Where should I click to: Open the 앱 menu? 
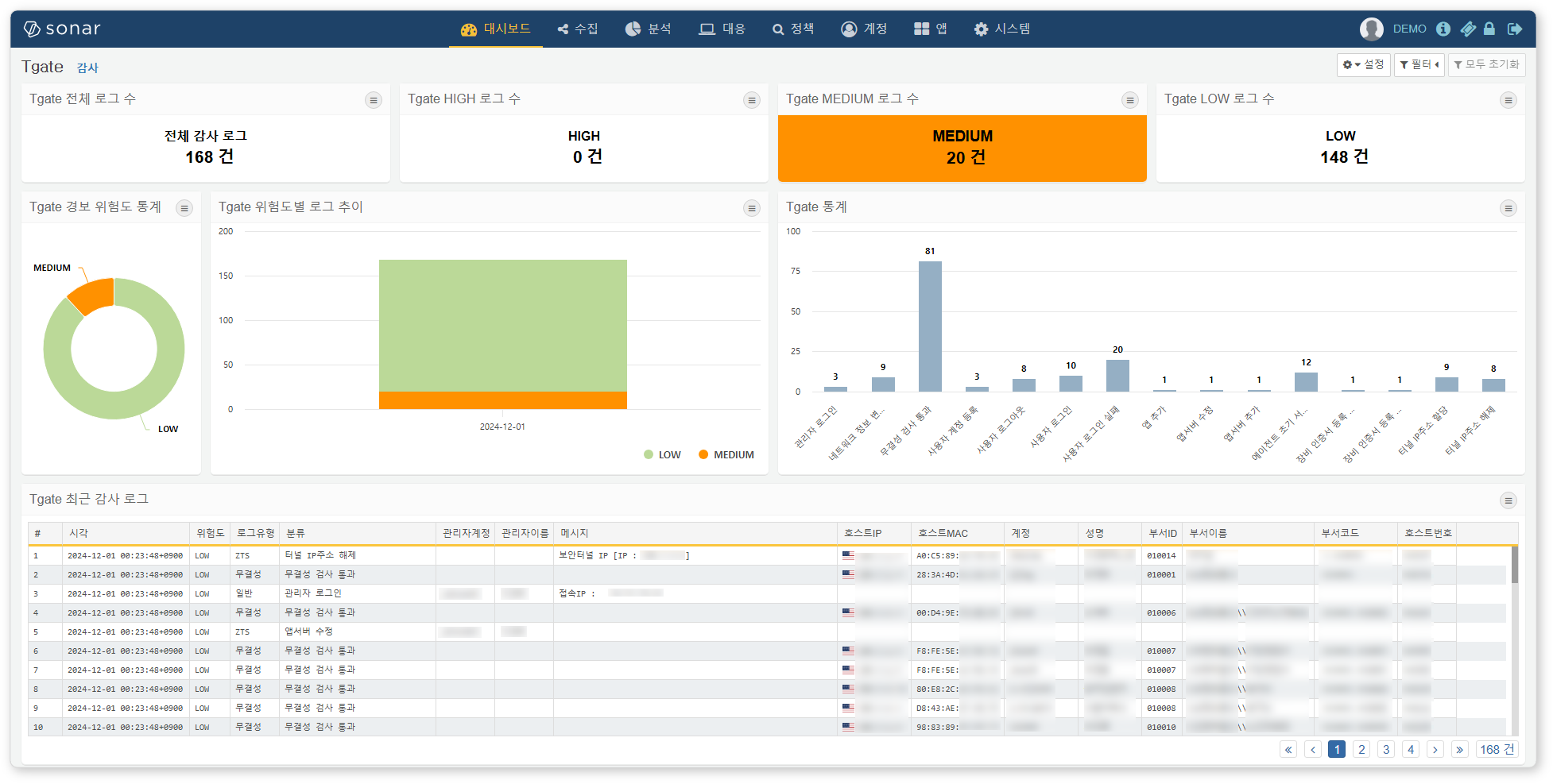click(931, 29)
